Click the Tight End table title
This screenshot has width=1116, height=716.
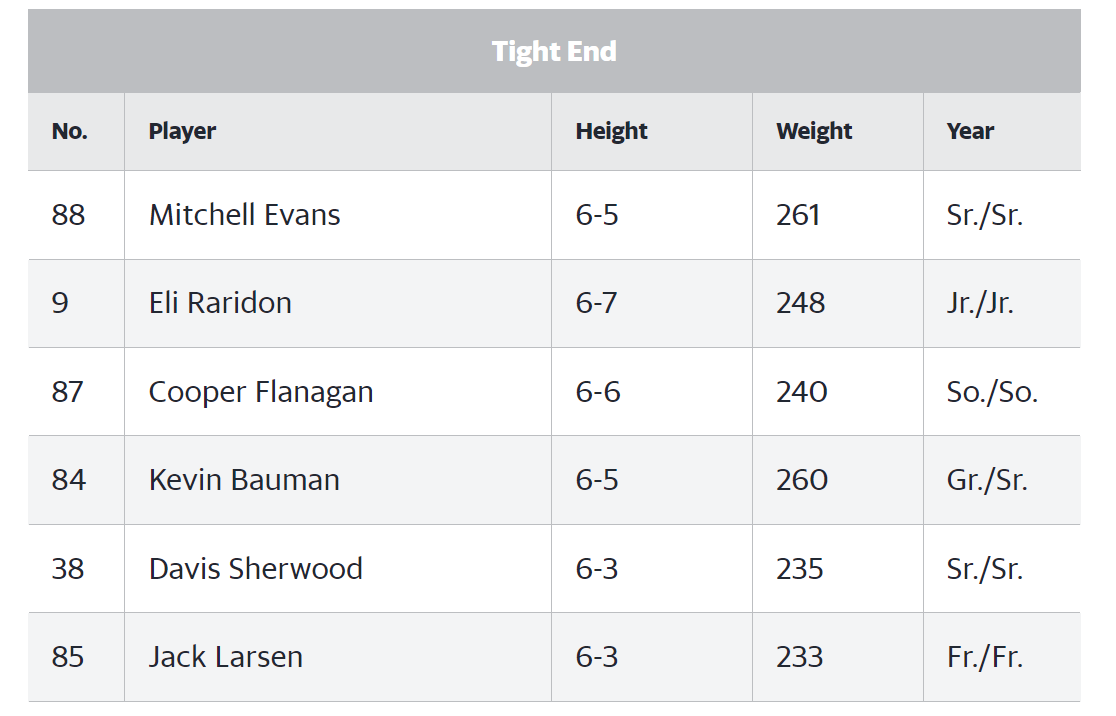[x=554, y=52]
